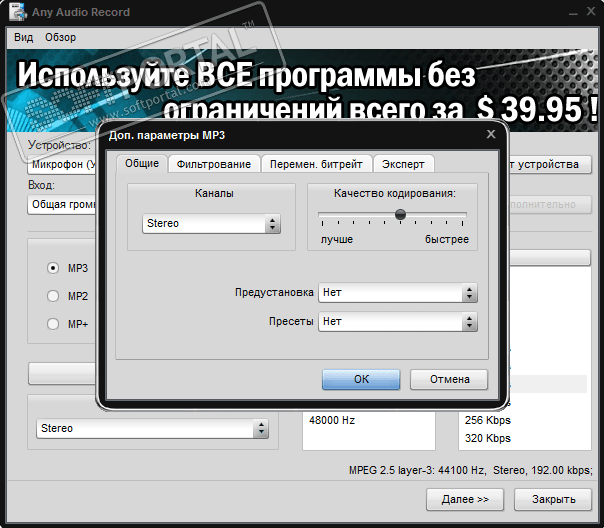Close the Доп. параметры MP3 dialog
Screen dimensions: 604x528
point(491,134)
